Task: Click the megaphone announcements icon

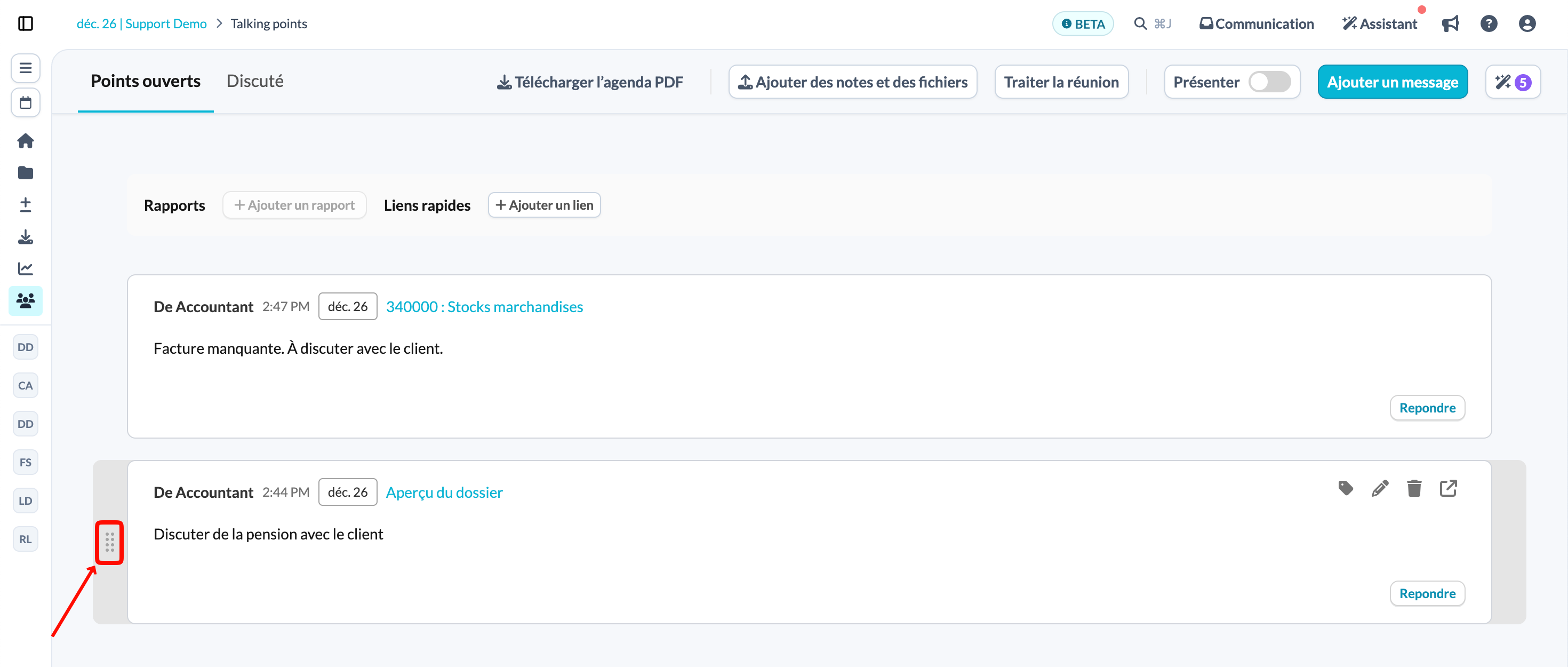Action: pyautogui.click(x=1450, y=24)
